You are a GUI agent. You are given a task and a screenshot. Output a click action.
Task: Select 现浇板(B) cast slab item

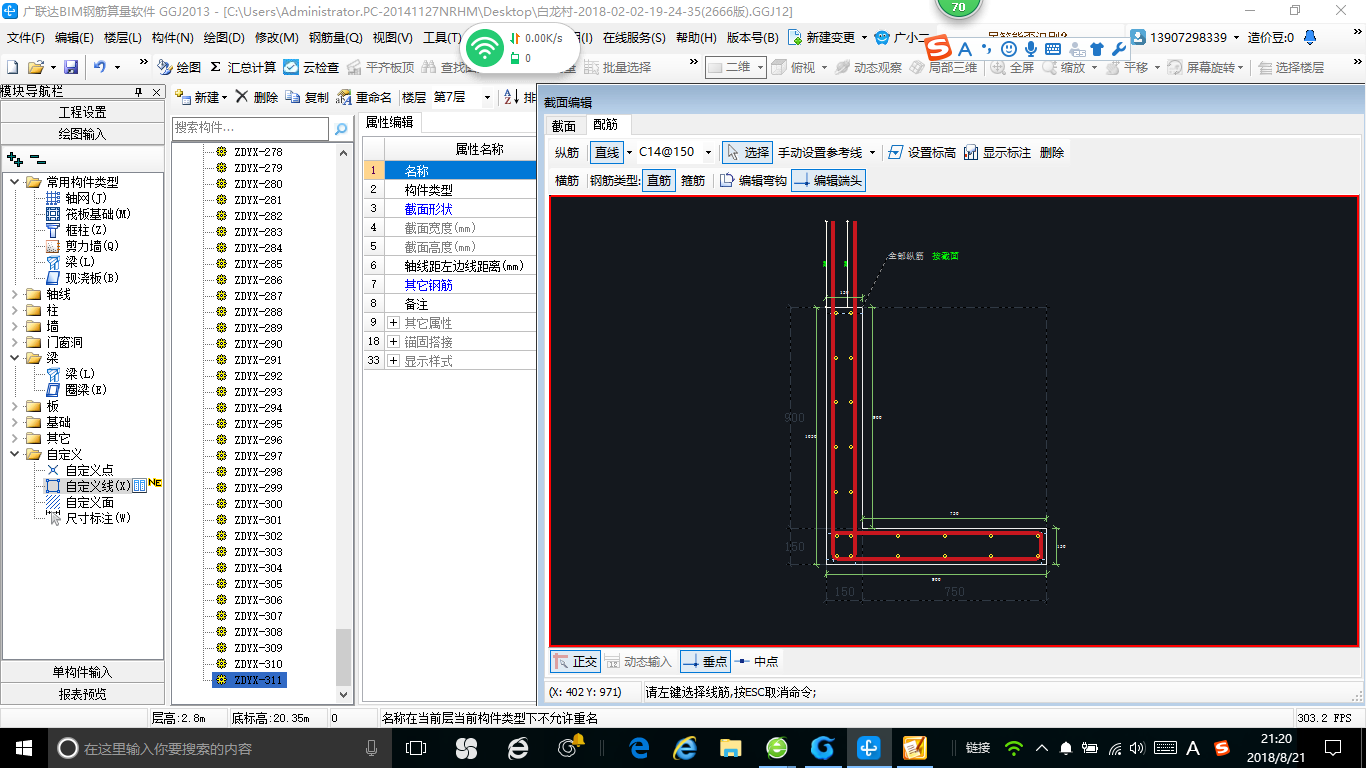point(83,278)
